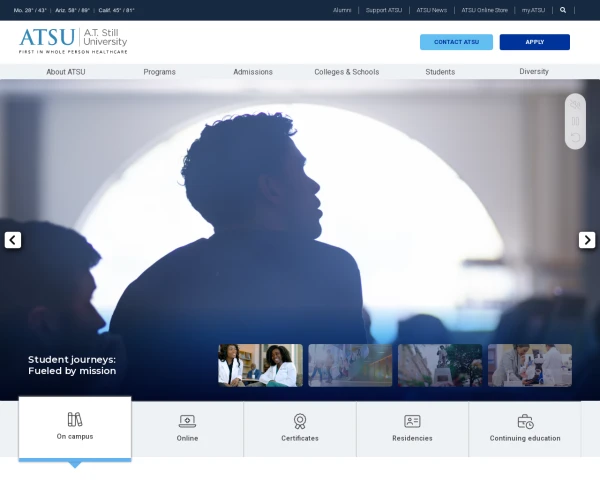Click the Ariz. weather temperature text
The height and width of the screenshot is (480, 600).
(x=72, y=10)
